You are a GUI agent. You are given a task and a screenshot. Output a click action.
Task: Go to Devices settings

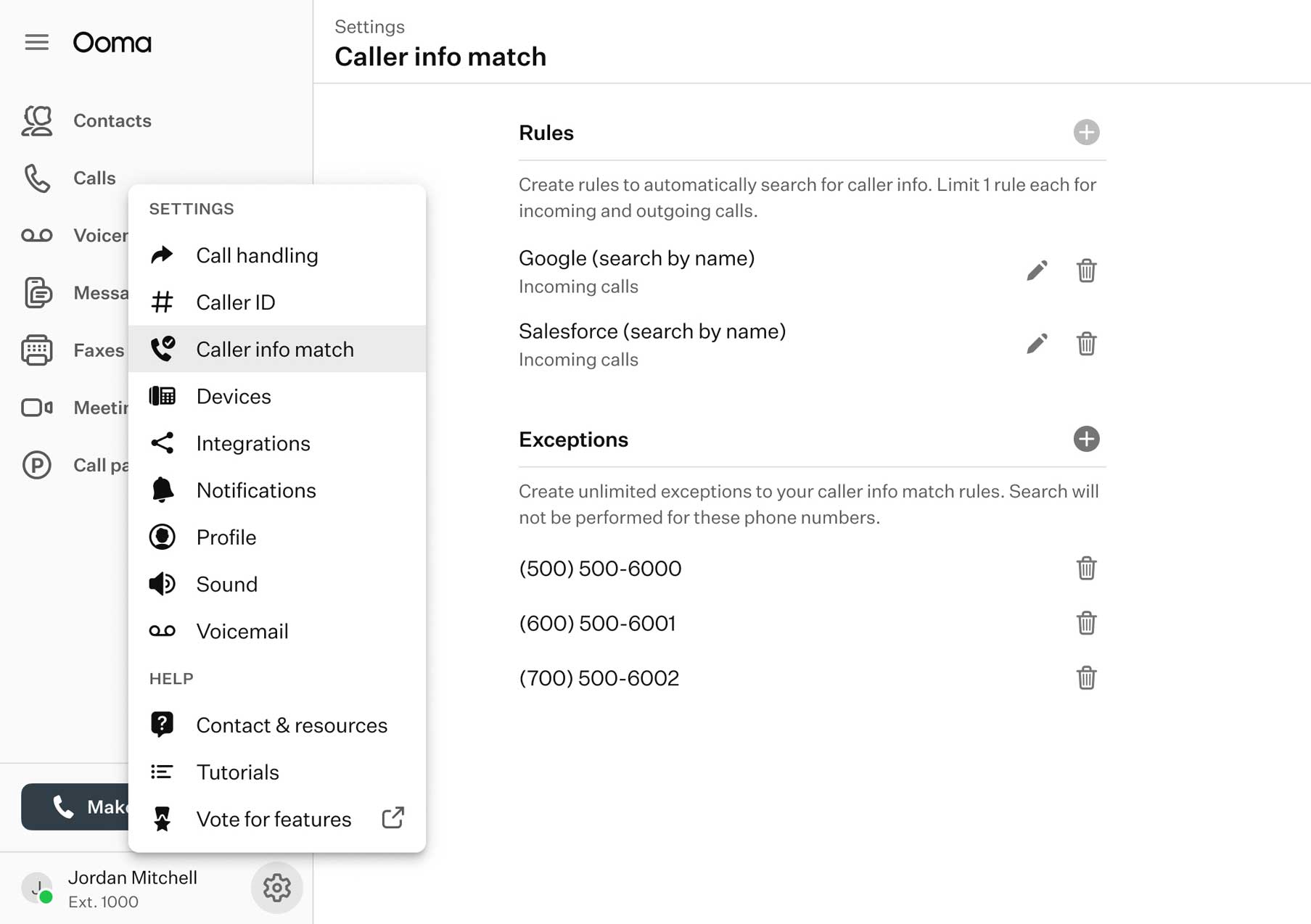(x=233, y=396)
